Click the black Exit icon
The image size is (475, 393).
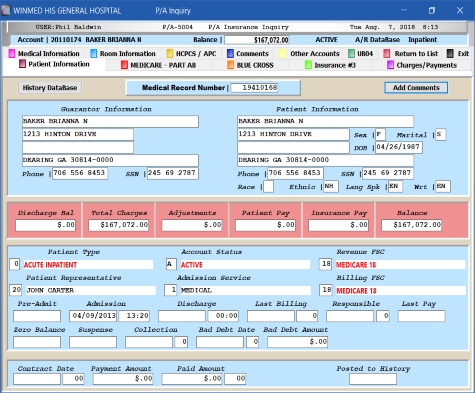(450, 54)
